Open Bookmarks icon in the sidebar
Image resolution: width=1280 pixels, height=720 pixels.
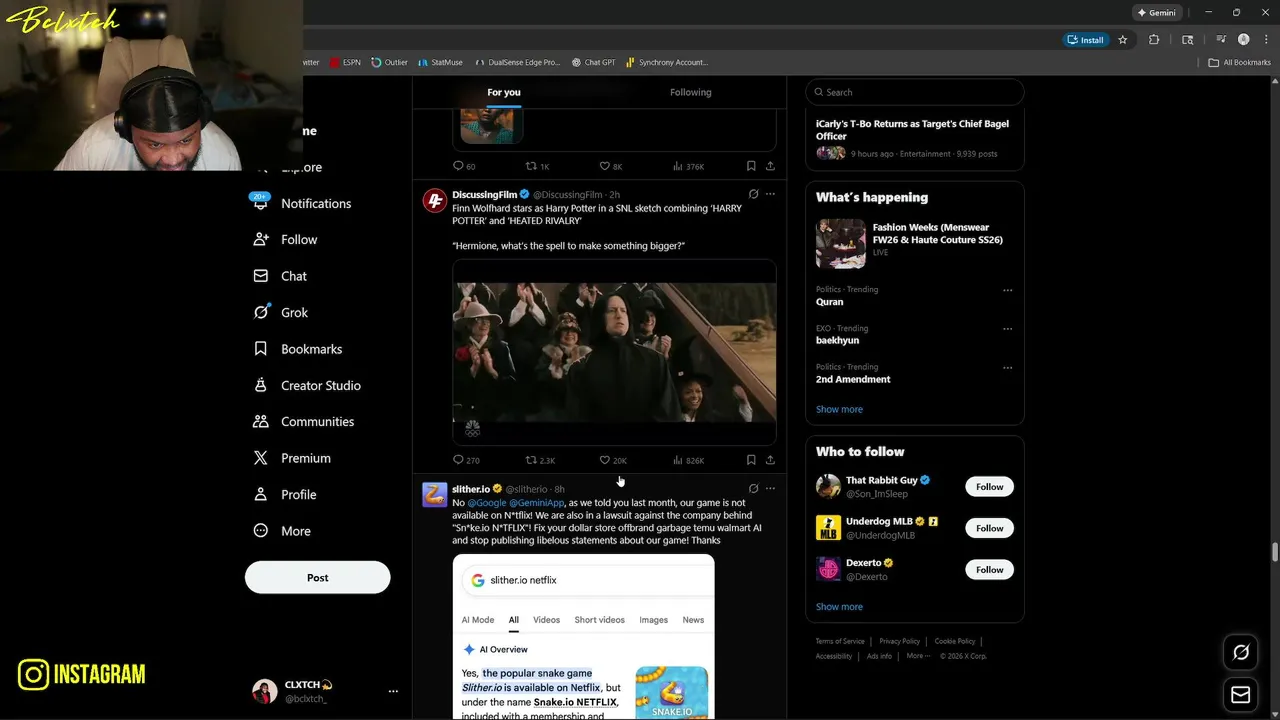[x=261, y=349]
